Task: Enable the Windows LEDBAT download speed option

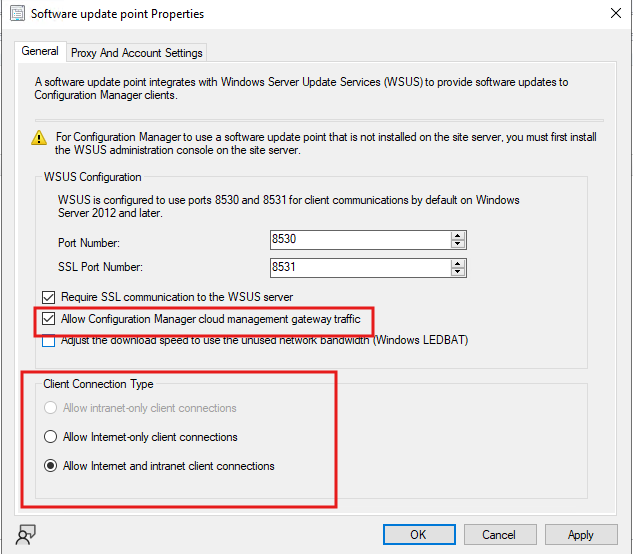Action: coord(49,341)
